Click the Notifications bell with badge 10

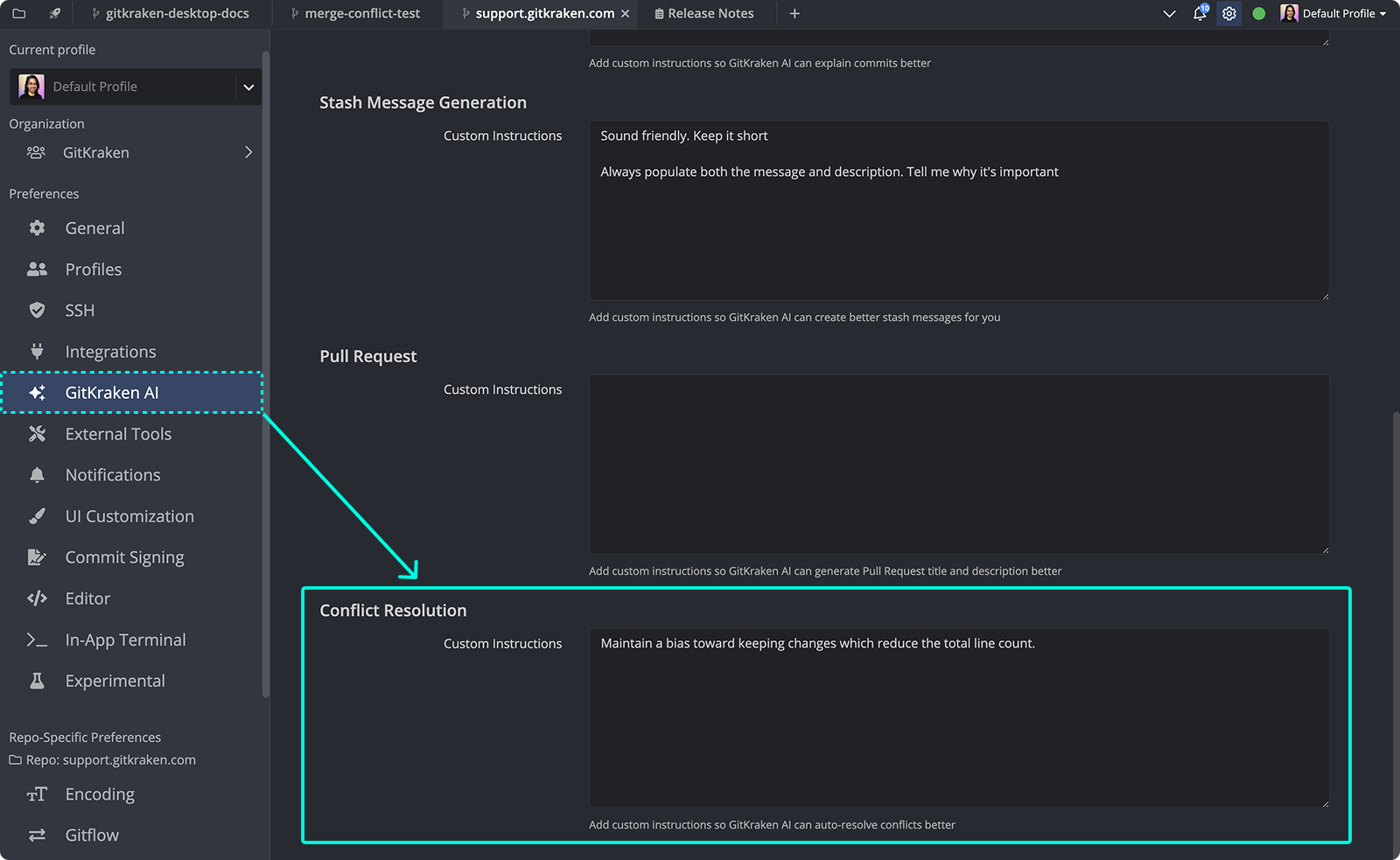pyautogui.click(x=1199, y=13)
